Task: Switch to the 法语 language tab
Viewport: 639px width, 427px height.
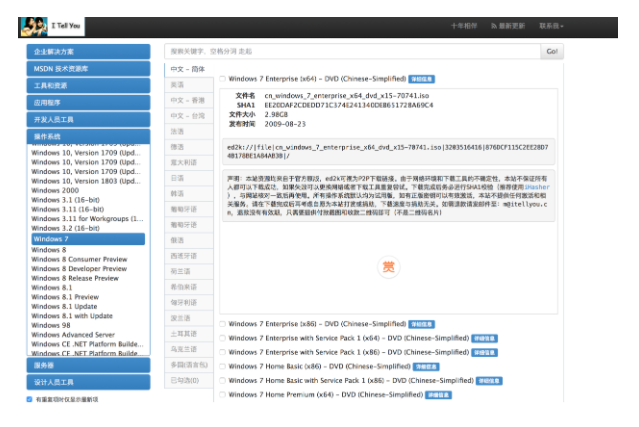Action: click(x=189, y=132)
